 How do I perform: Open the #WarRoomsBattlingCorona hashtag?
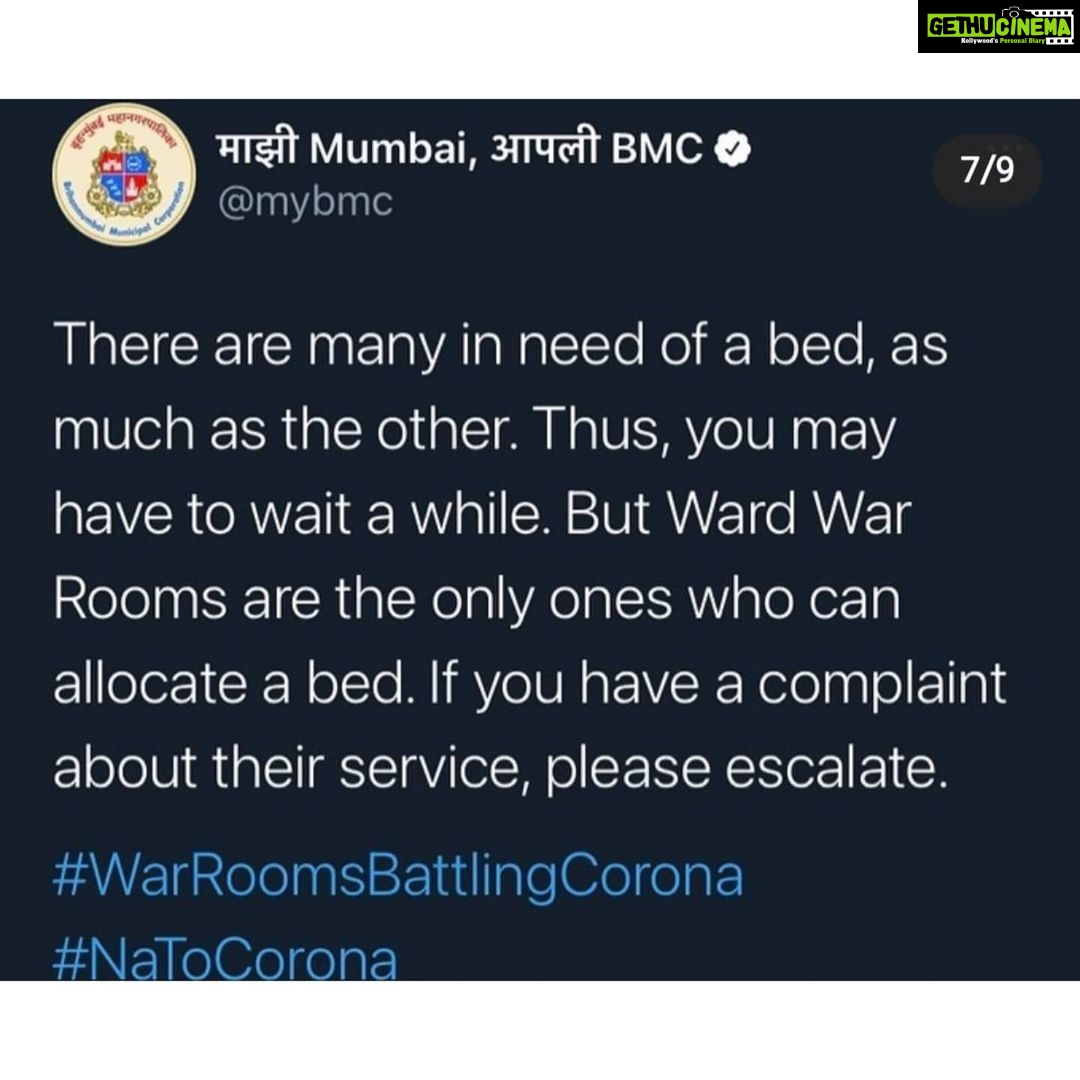398,876
